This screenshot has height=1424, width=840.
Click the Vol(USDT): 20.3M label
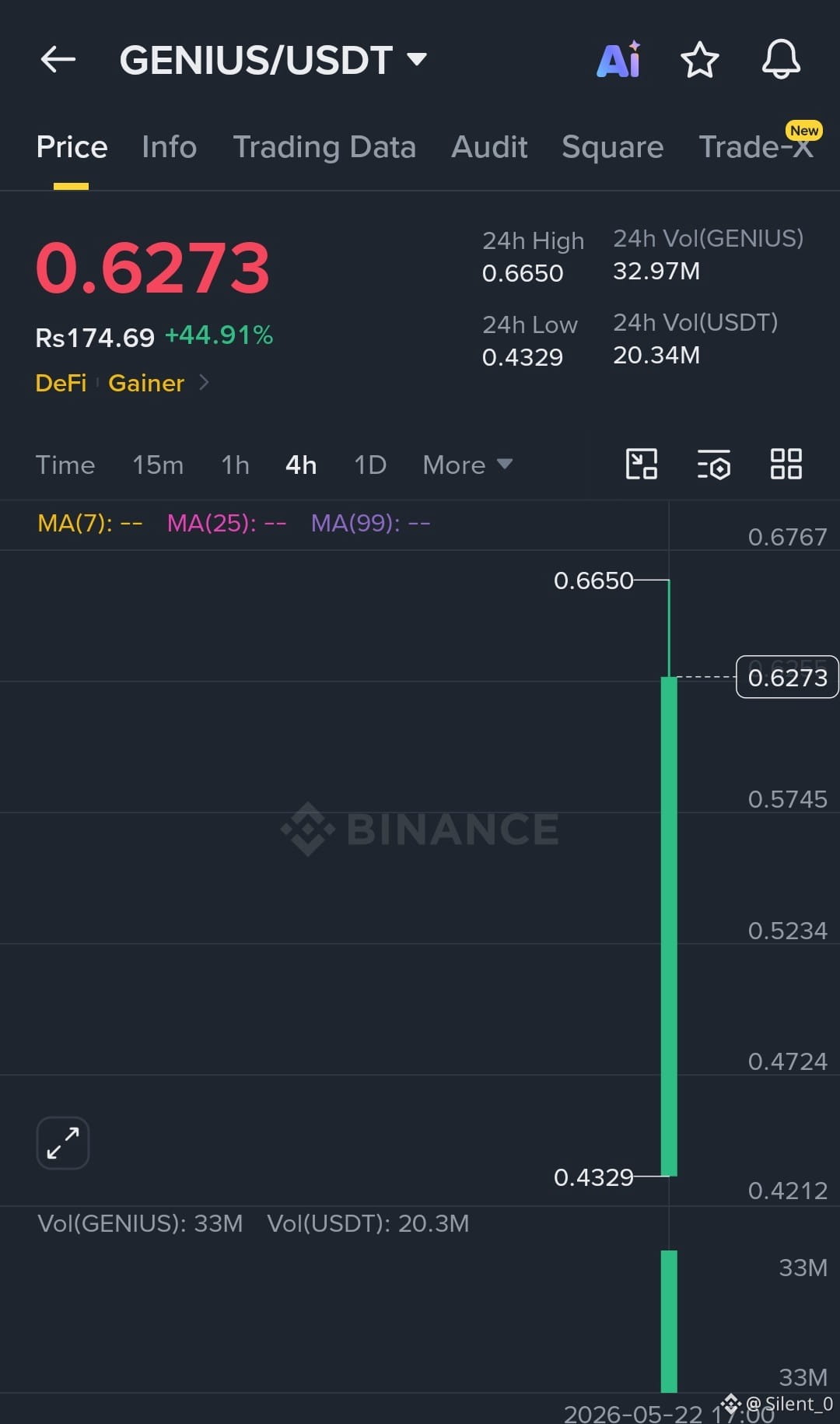click(x=368, y=1223)
